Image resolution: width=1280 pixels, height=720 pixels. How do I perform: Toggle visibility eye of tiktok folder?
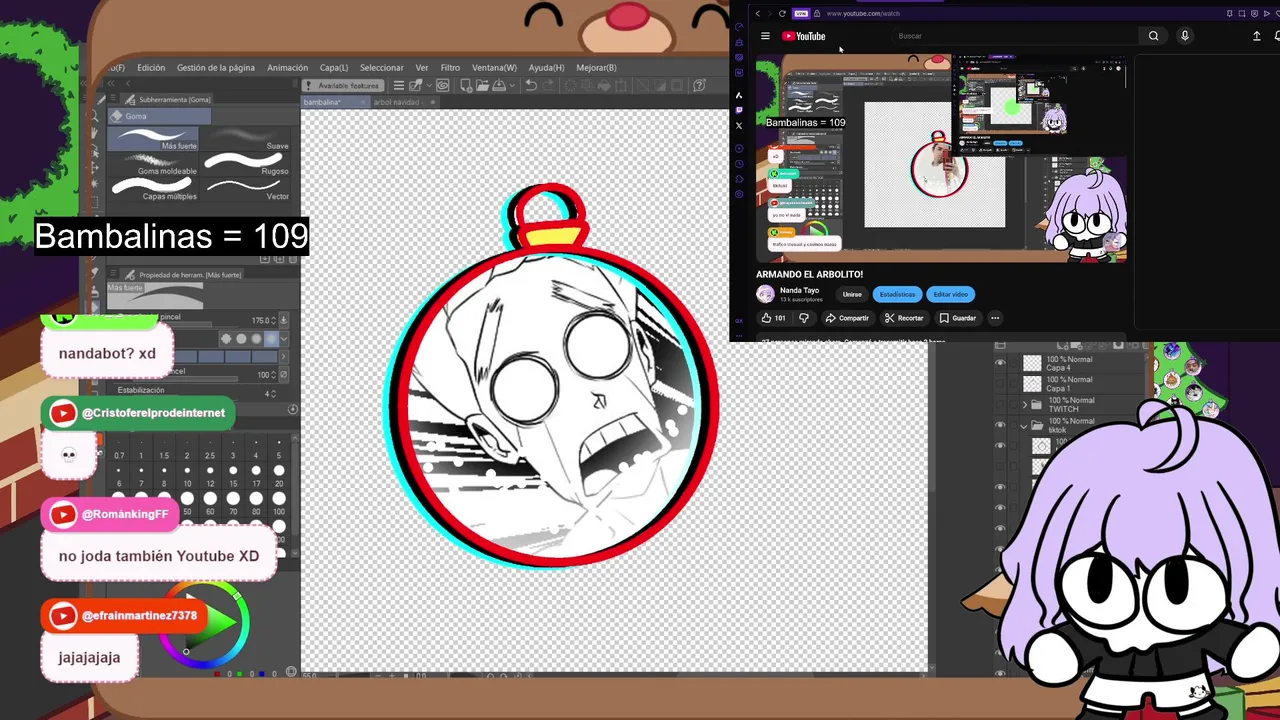pyautogui.click(x=1000, y=425)
